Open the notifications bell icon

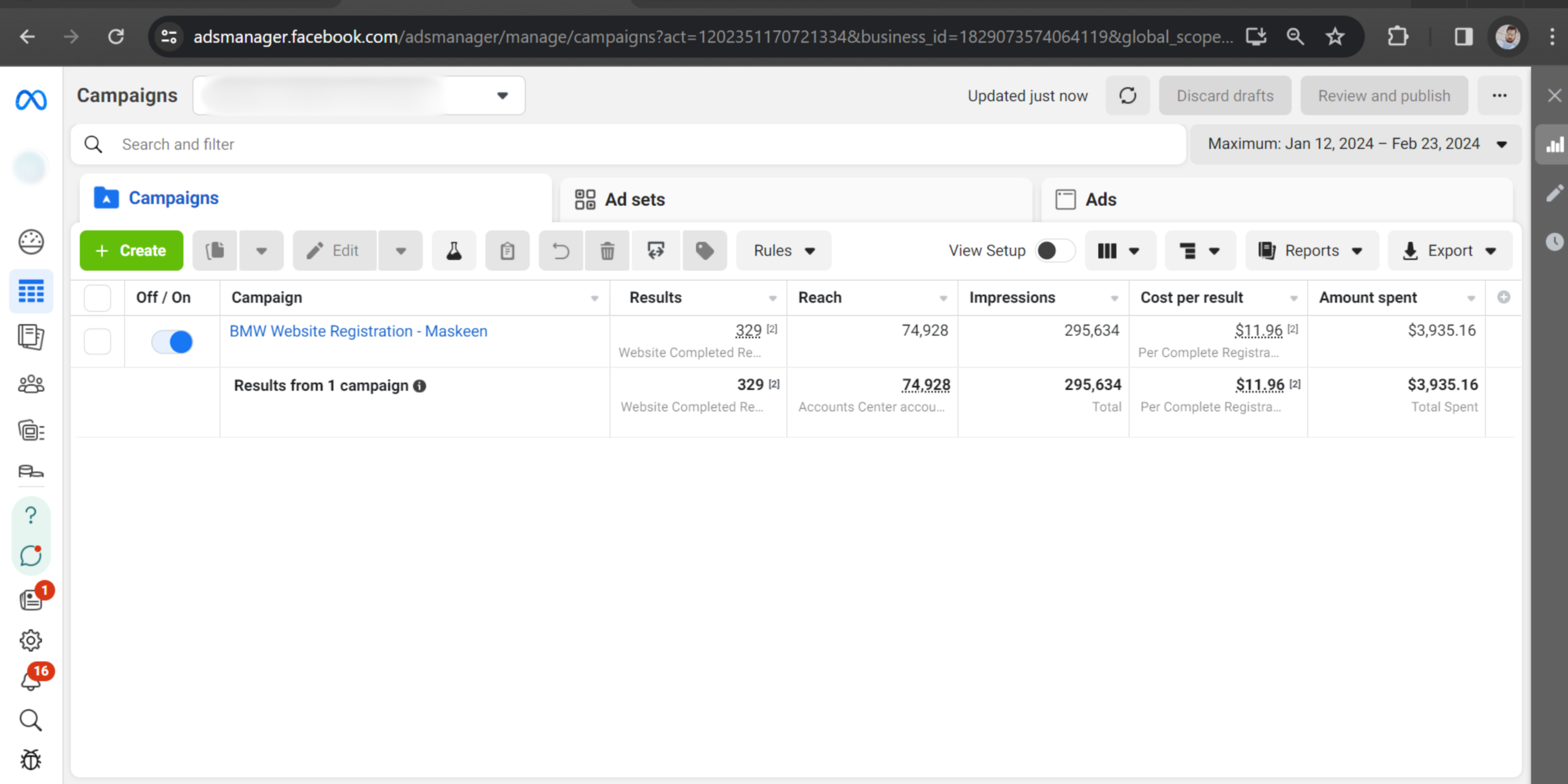coord(31,680)
